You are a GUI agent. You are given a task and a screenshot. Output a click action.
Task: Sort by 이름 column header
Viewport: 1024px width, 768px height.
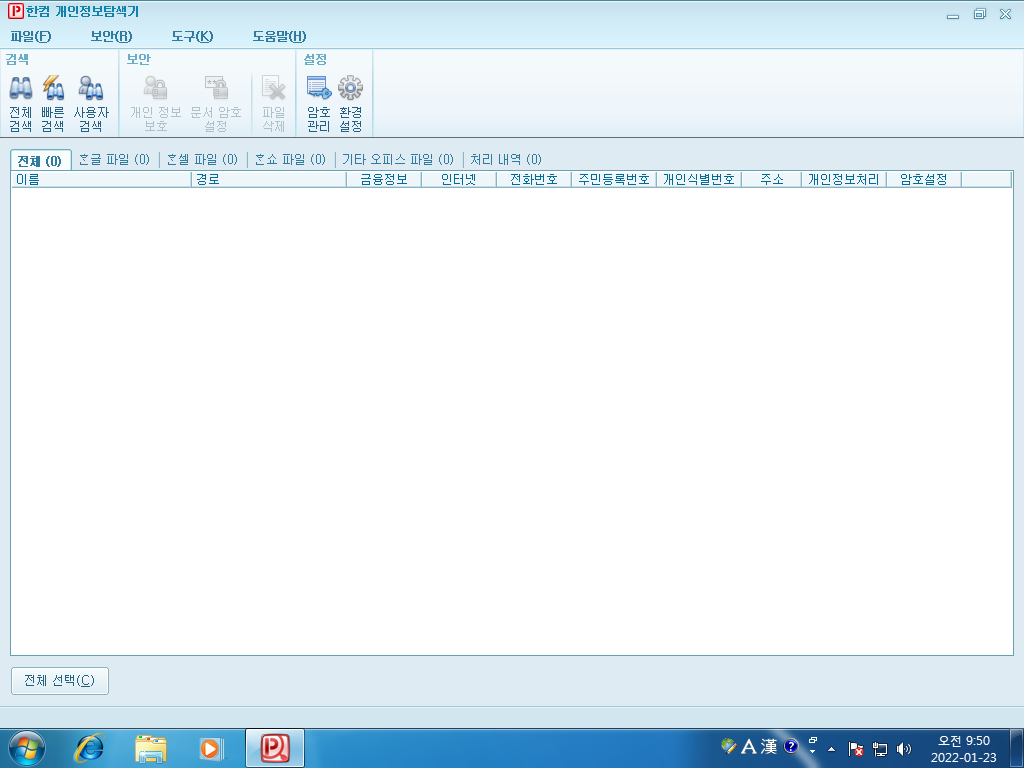101,179
